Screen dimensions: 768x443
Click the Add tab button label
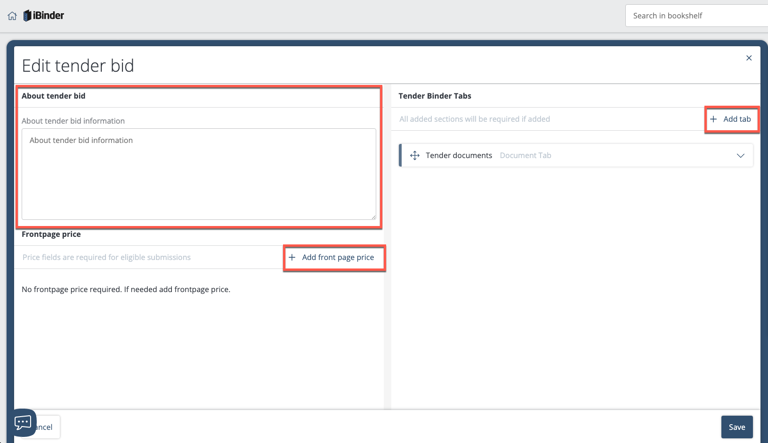[737, 119]
